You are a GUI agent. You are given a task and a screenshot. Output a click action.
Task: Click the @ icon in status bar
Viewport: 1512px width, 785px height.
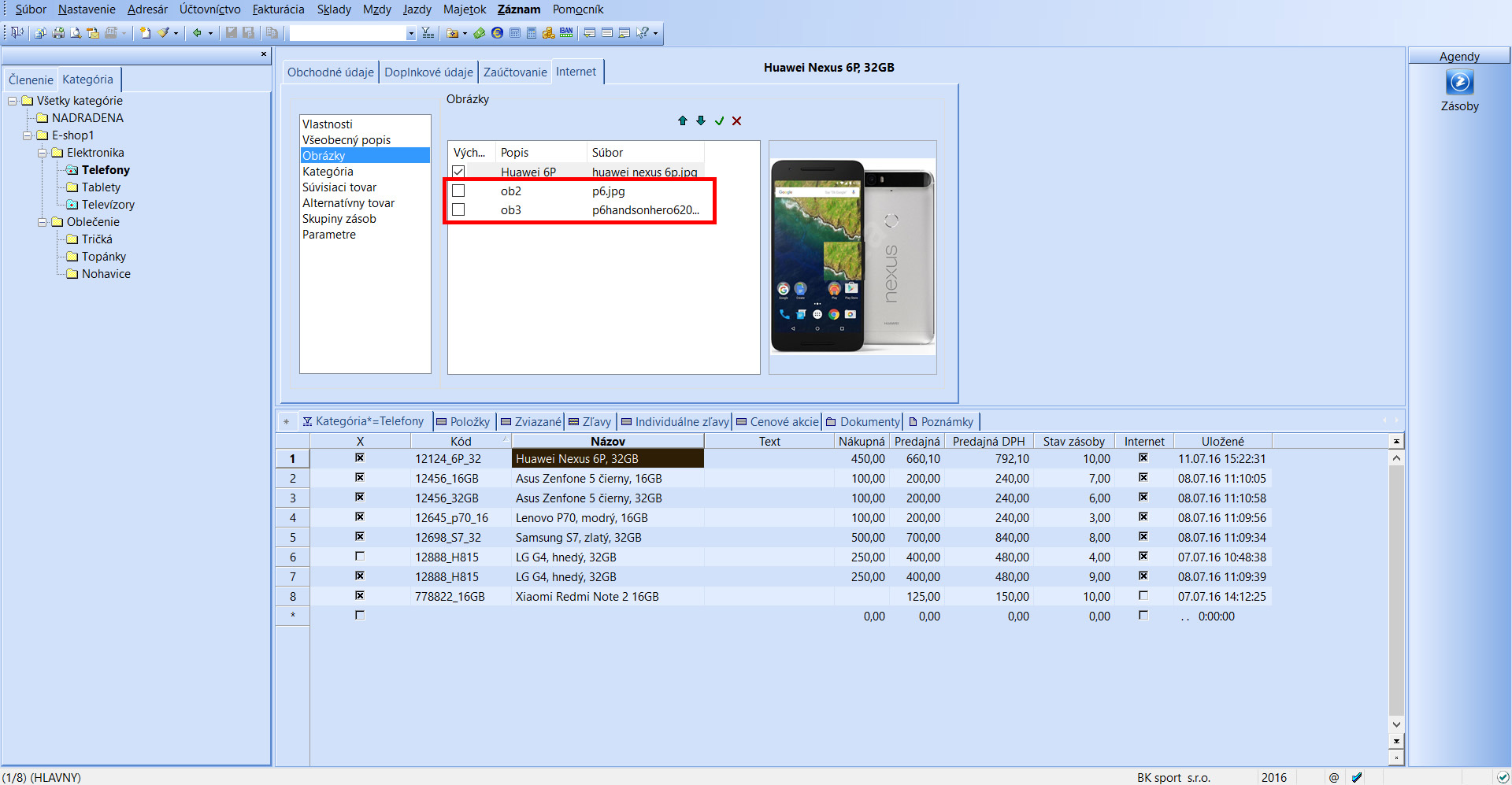pos(1334,777)
